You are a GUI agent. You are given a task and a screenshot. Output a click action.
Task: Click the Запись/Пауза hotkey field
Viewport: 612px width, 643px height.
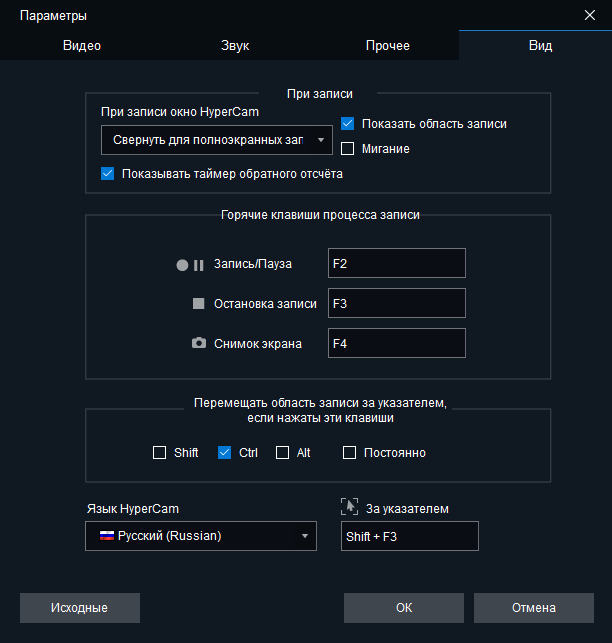click(x=397, y=263)
